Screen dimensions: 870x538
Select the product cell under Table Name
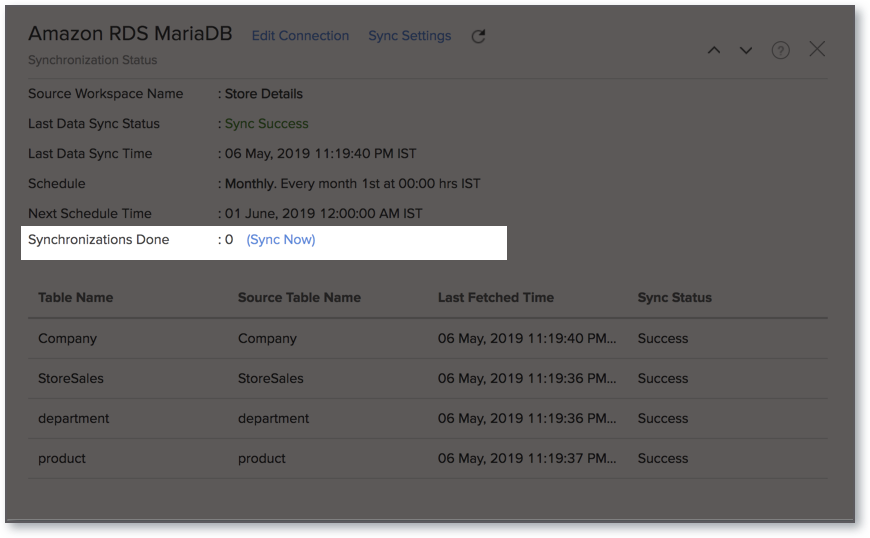pyautogui.click(x=62, y=458)
